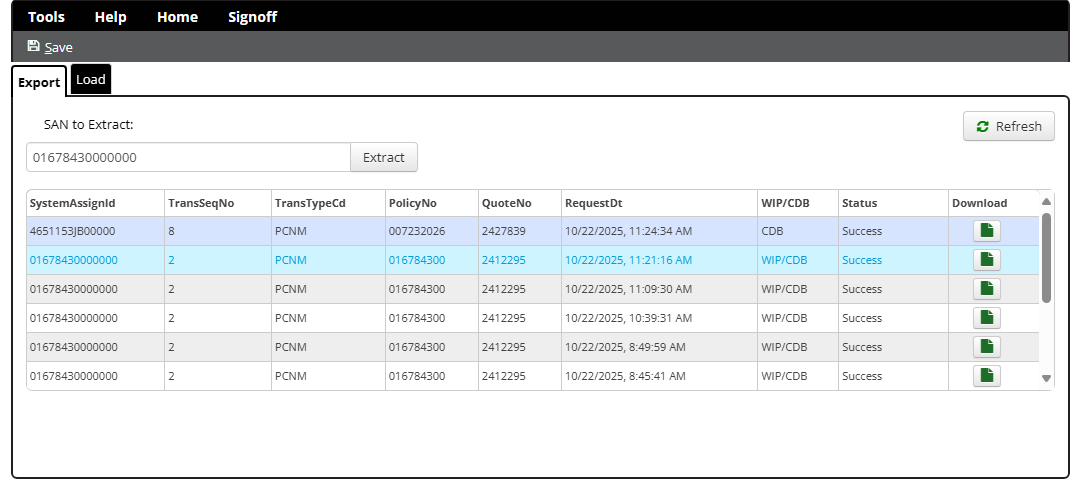Download file for the 11:09:30 AM row
Viewport: 1074px width, 483px height.
click(x=986, y=289)
